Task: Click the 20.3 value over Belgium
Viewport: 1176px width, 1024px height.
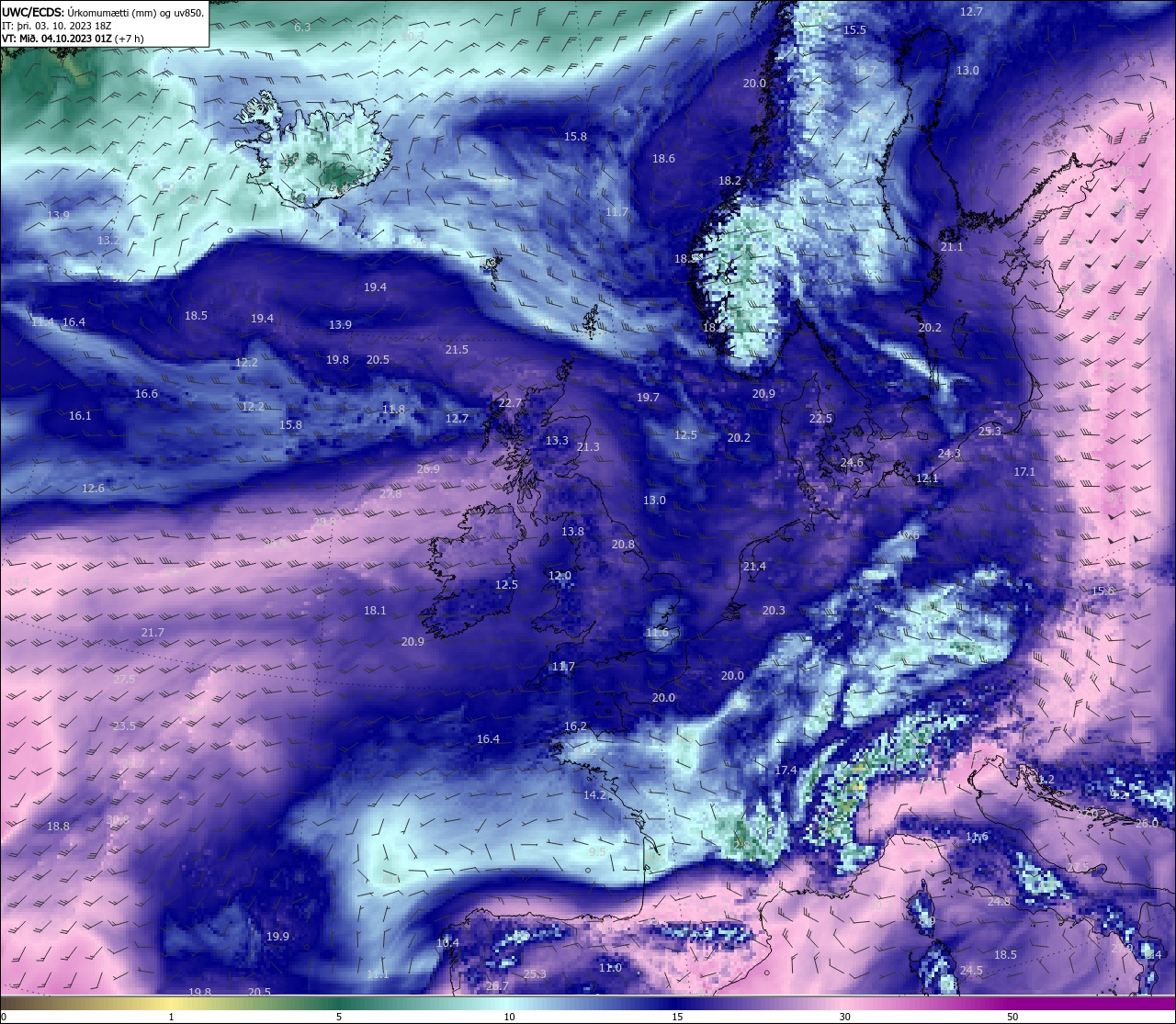Action: click(x=774, y=611)
